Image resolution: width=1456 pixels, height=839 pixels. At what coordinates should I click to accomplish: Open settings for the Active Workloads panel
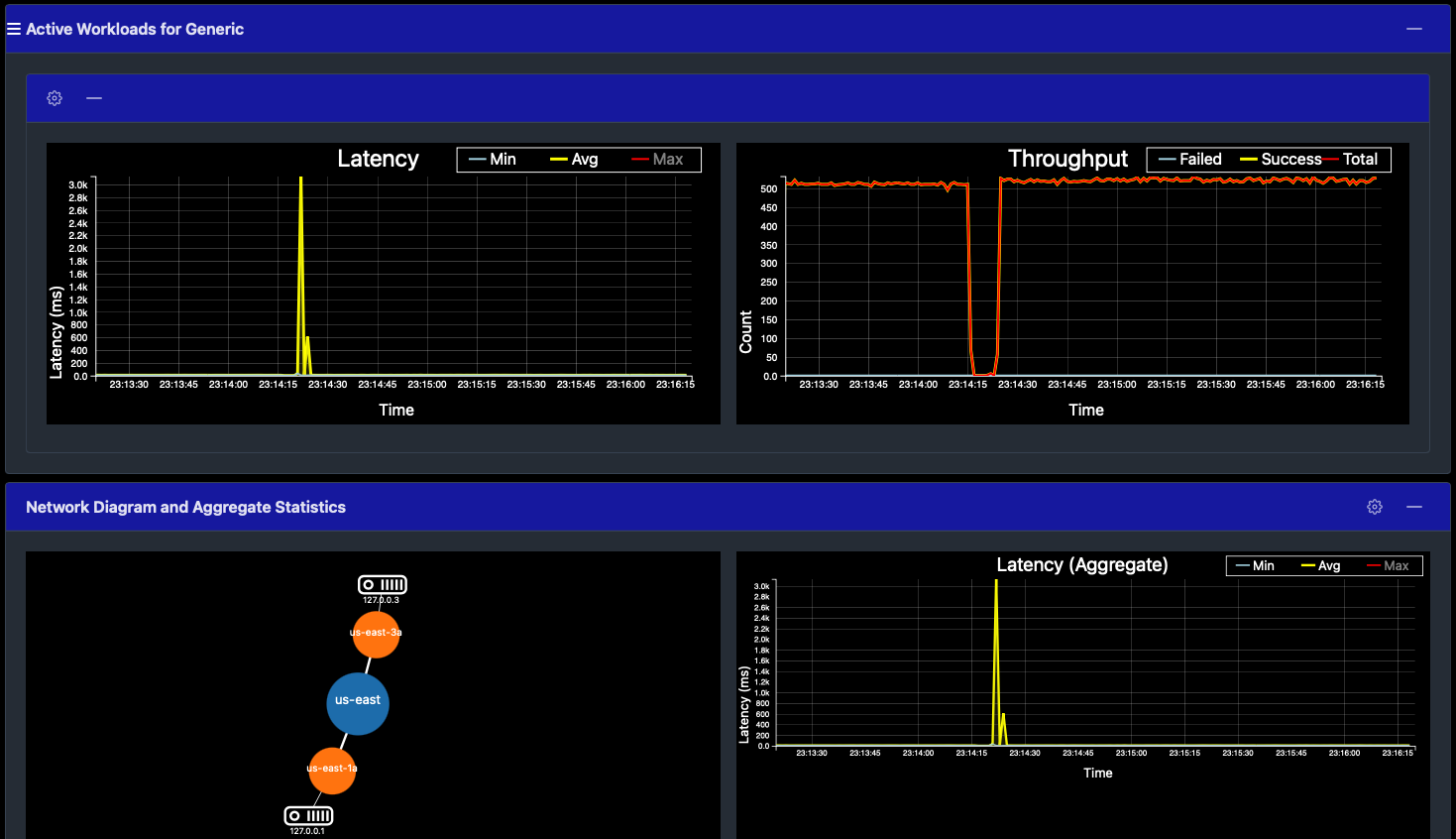pyautogui.click(x=54, y=97)
